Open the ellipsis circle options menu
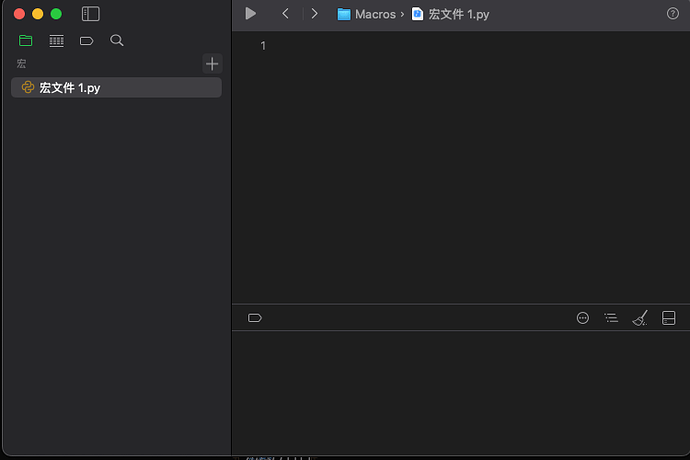Image resolution: width=690 pixels, height=460 pixels. pos(583,318)
